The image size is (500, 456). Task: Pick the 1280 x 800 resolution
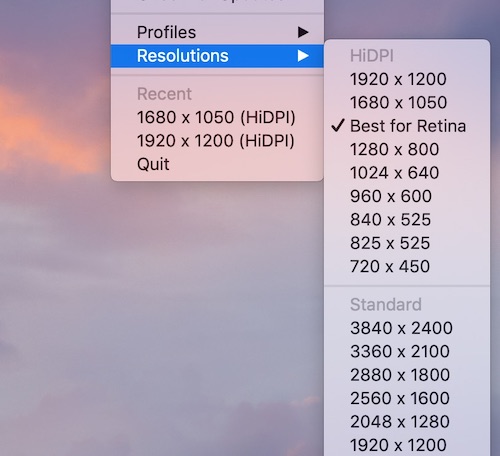pos(407,149)
